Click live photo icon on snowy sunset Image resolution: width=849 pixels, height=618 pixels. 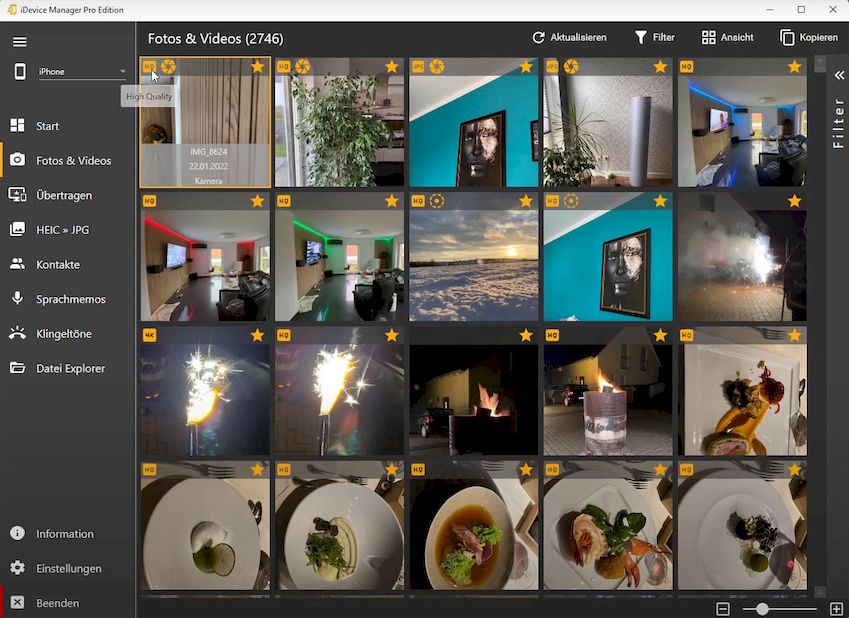tap(437, 201)
